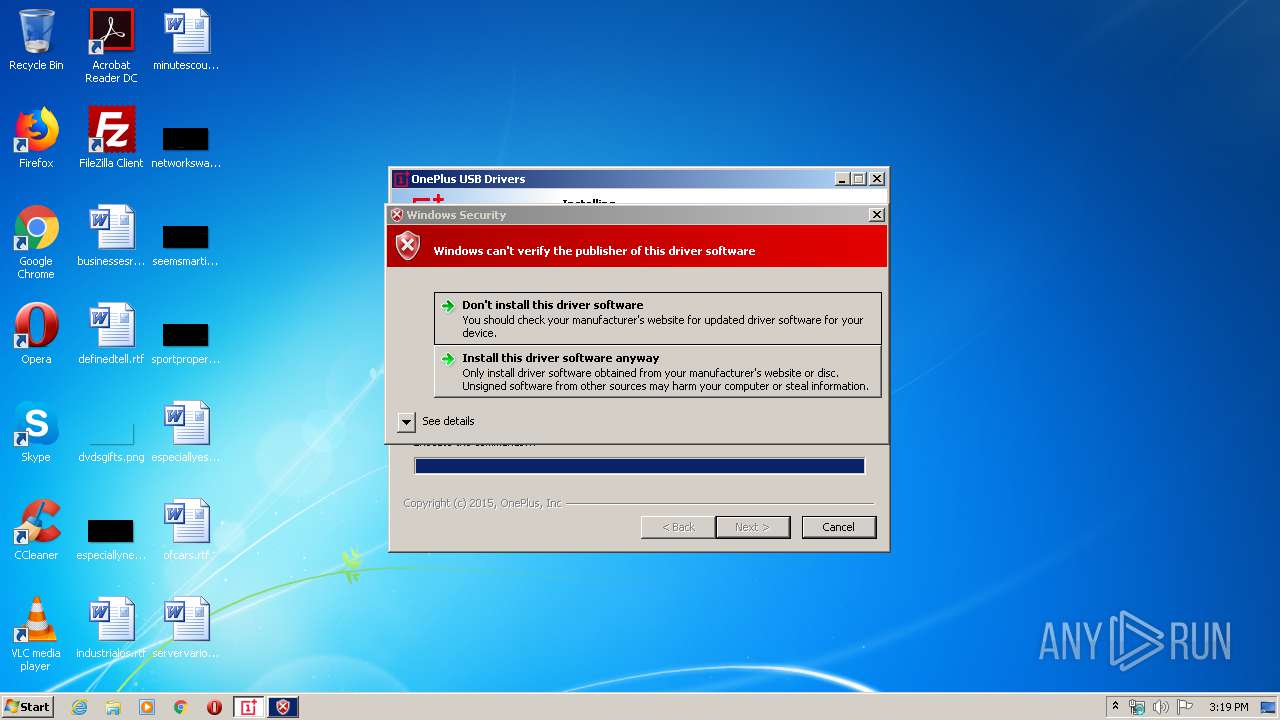Click Cancel in OnePlus installer
Image resolution: width=1280 pixels, height=720 pixels.
click(838, 527)
